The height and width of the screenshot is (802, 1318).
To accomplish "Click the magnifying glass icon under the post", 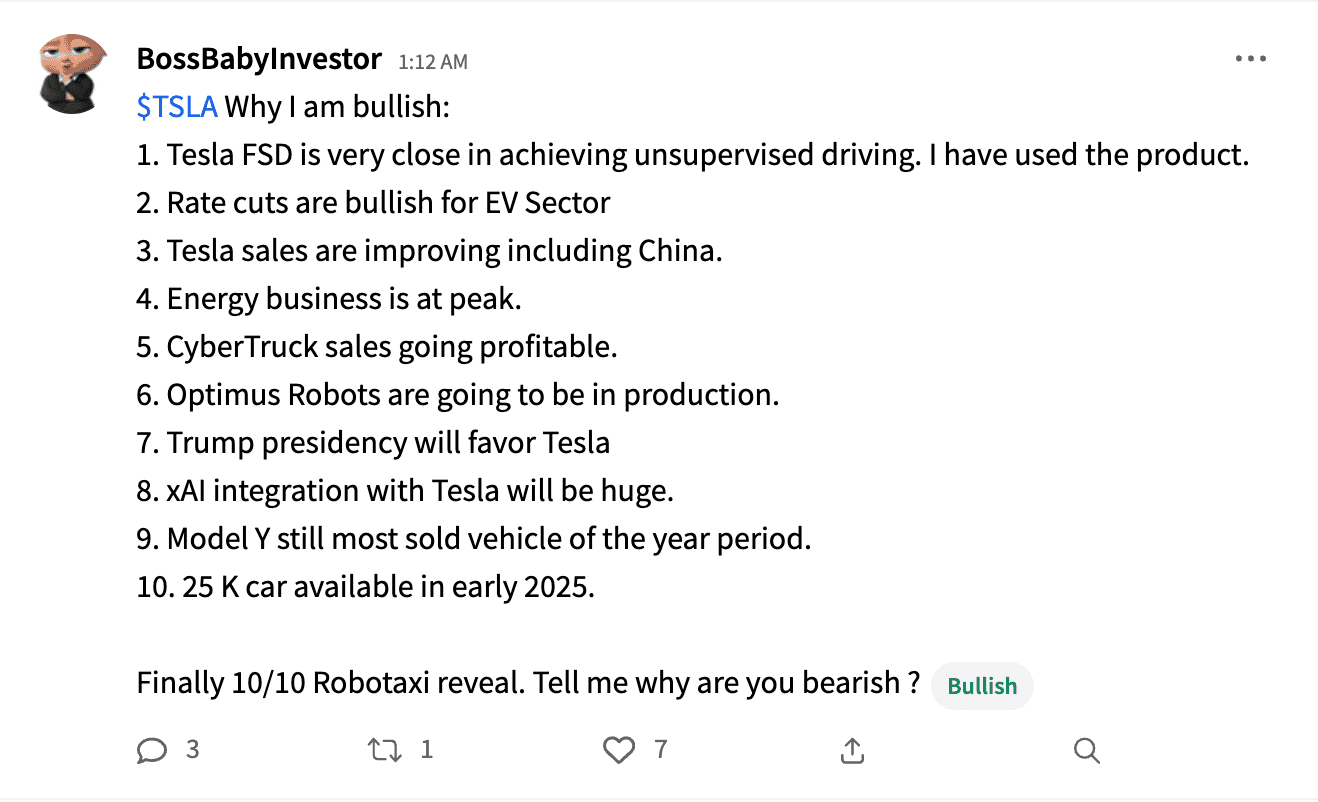I will coord(1086,750).
